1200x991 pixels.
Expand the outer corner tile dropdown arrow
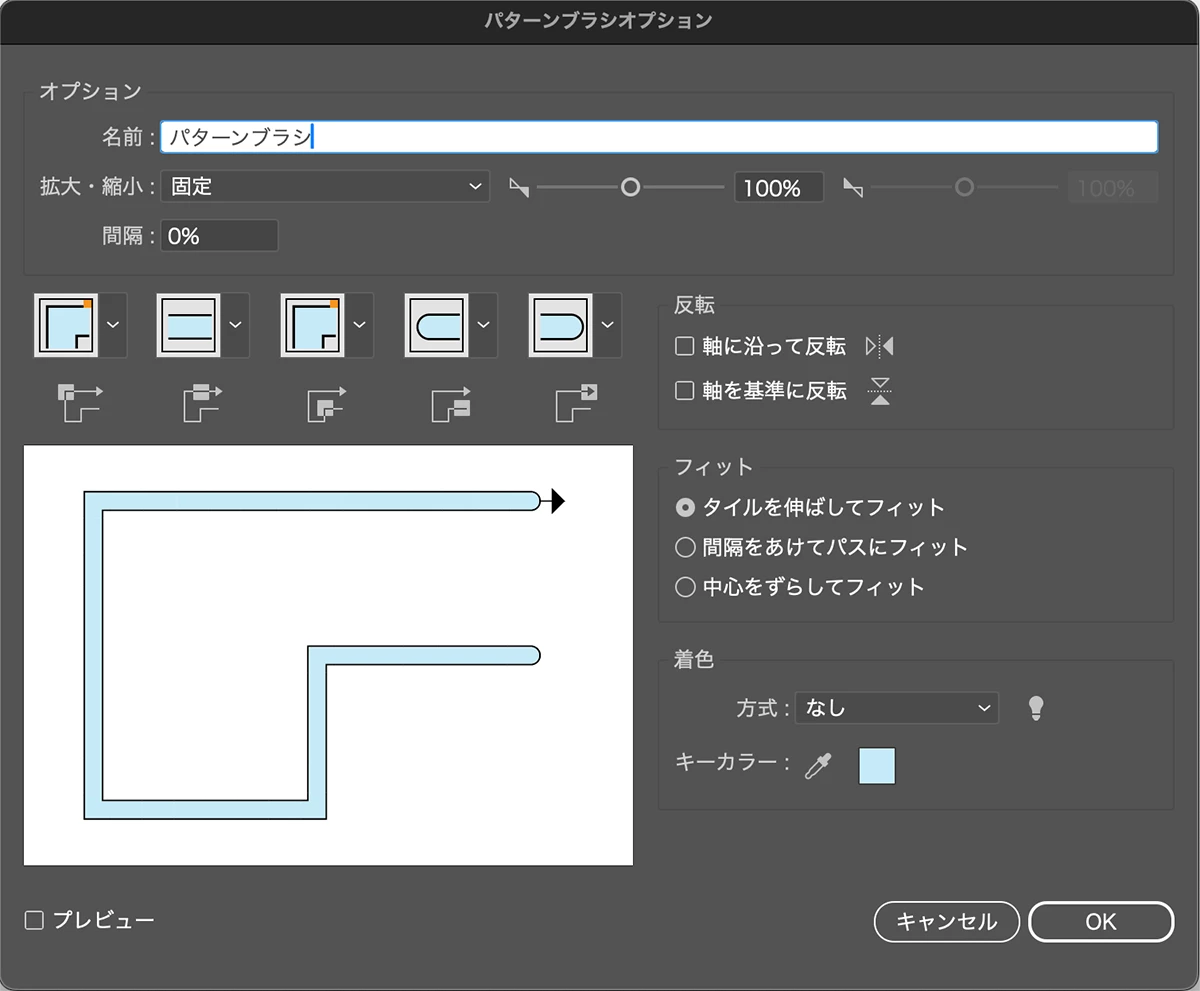point(113,325)
